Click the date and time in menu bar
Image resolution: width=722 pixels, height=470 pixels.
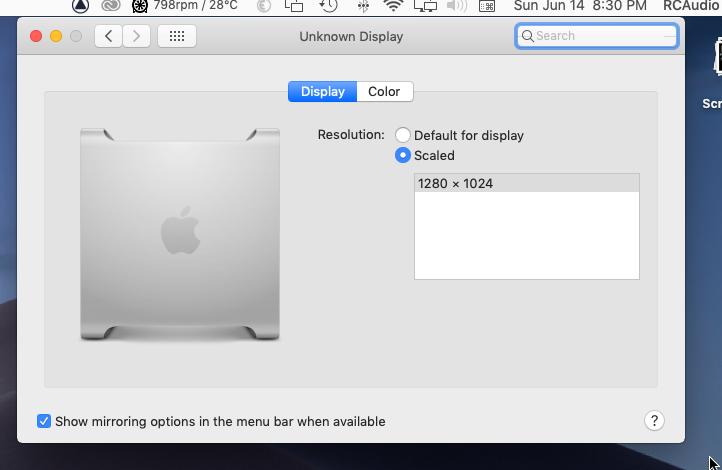pos(580,6)
